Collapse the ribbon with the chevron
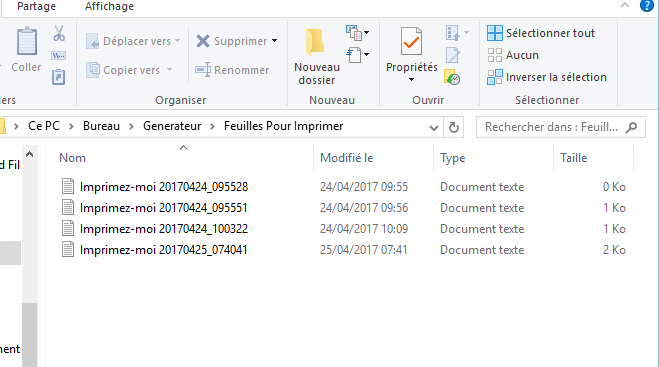The height and width of the screenshot is (367, 659). 625,5
